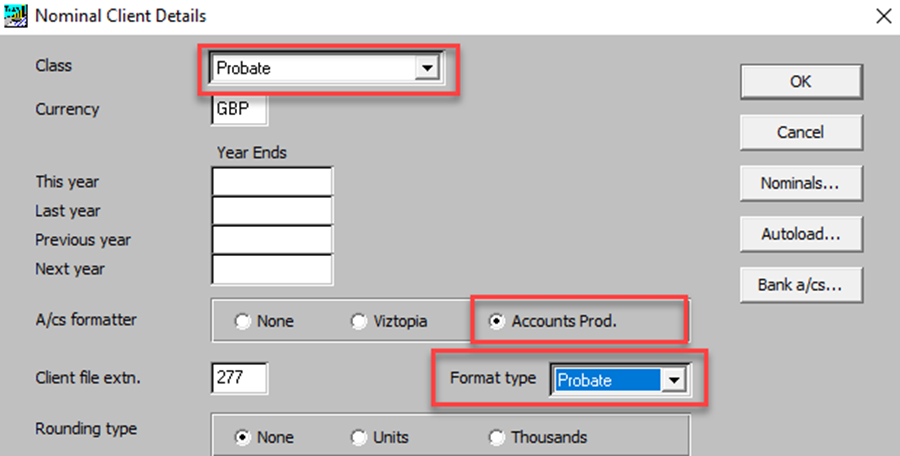Click the Rounding type label
The image size is (900, 456).
coord(86,429)
